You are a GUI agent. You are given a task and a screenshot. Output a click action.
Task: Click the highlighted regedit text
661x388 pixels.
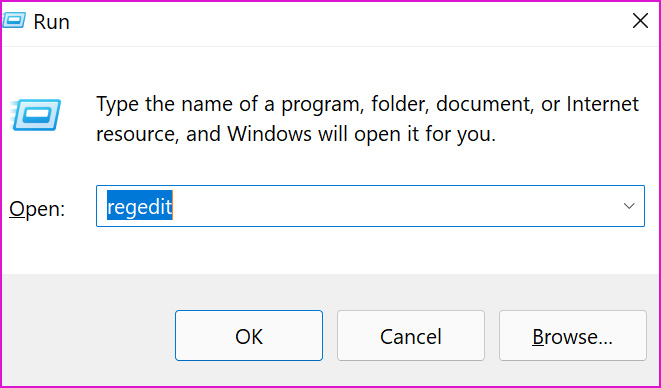(x=140, y=206)
